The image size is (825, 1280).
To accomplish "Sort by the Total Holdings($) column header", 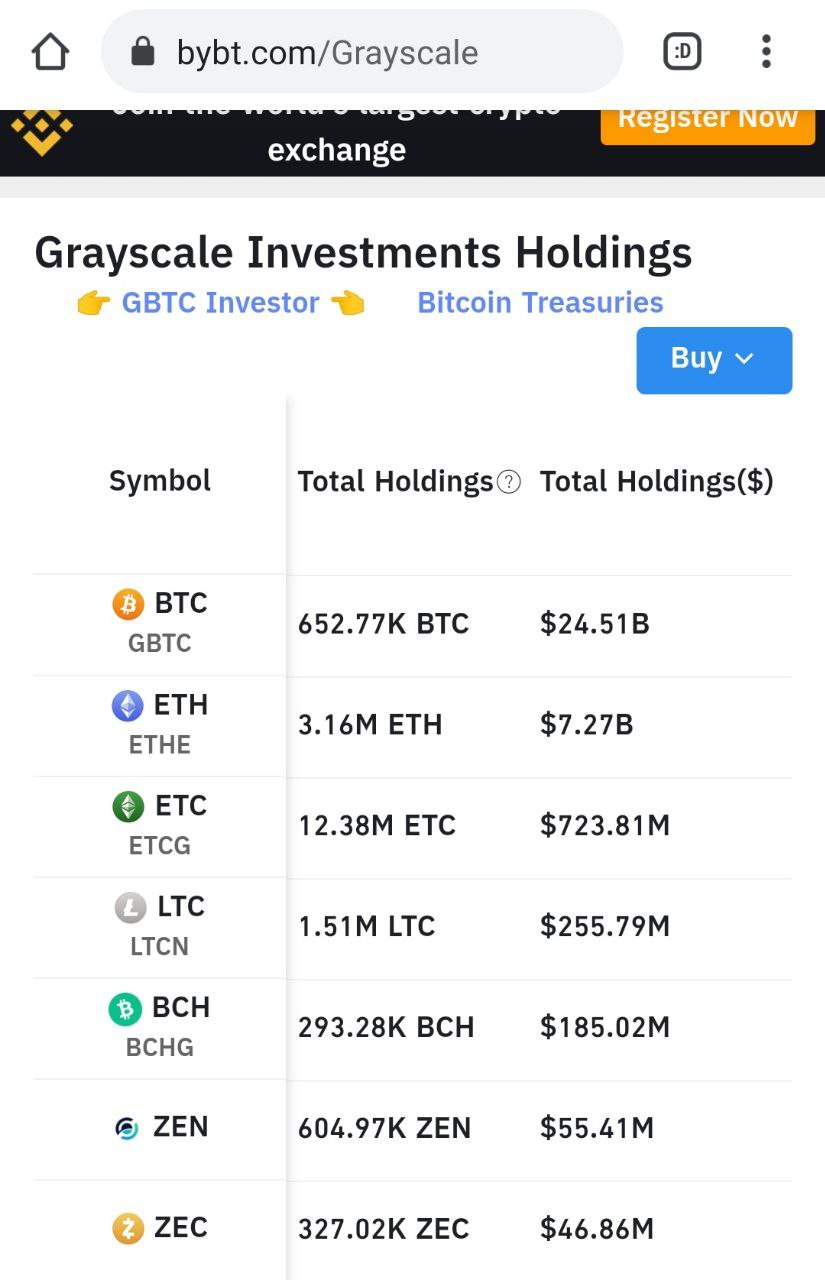I will pyautogui.click(x=657, y=482).
